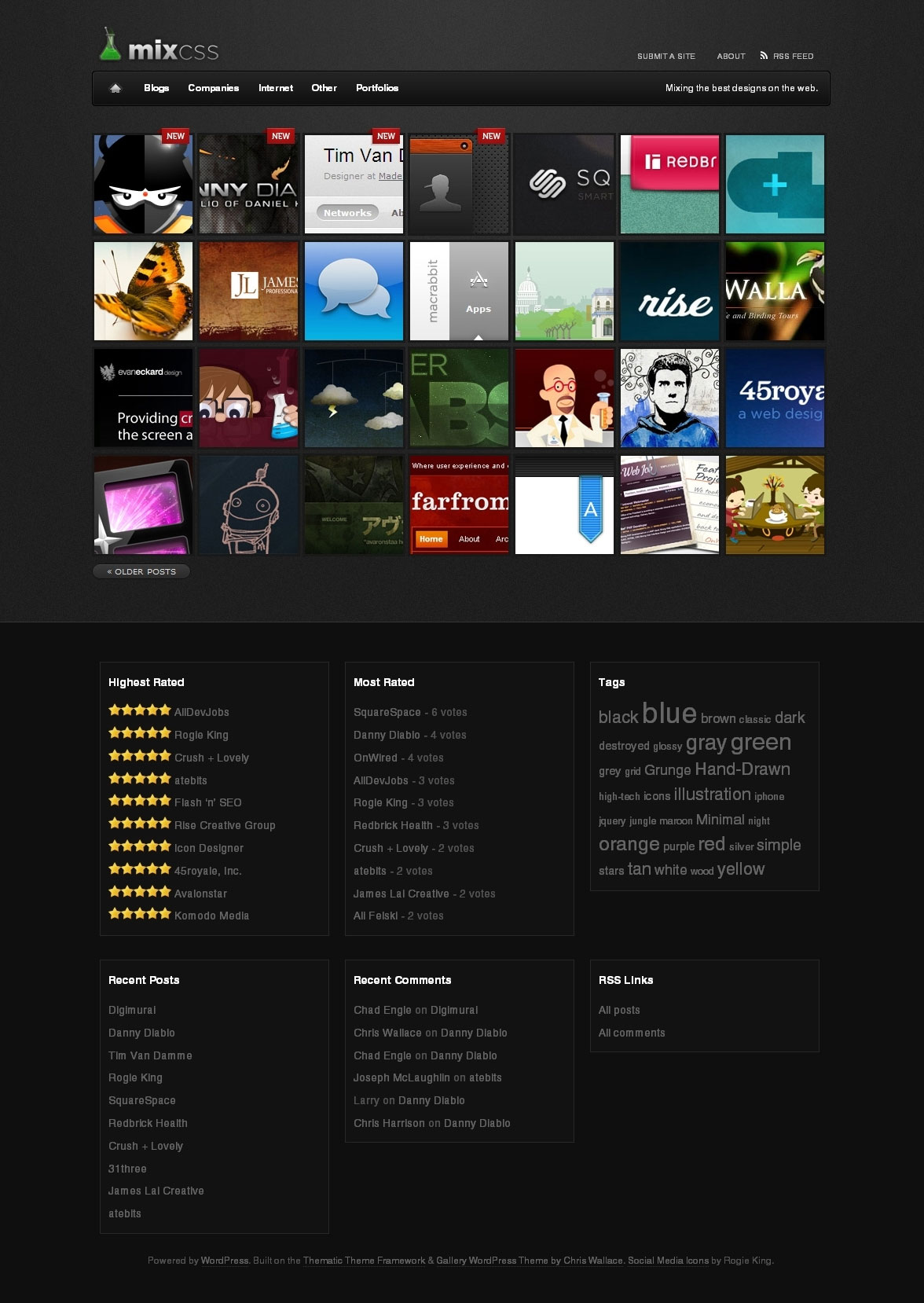Open the butterfly thumbnail
The width and height of the screenshot is (924, 1303).
click(x=143, y=291)
